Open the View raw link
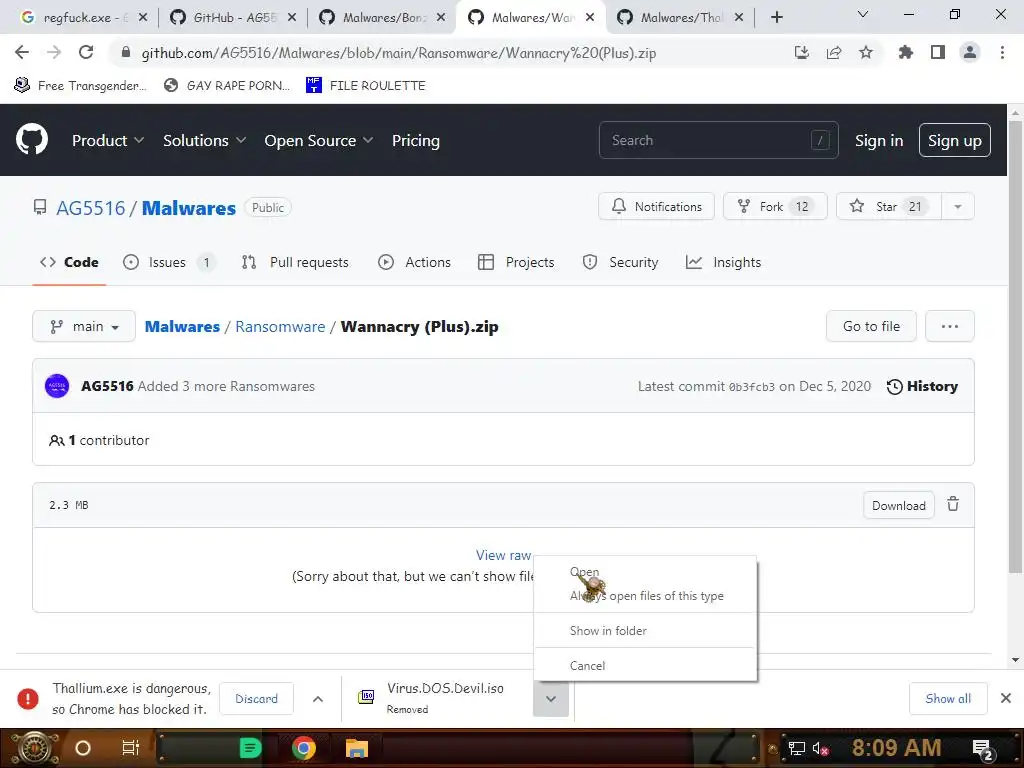1024x768 pixels. [x=503, y=555]
